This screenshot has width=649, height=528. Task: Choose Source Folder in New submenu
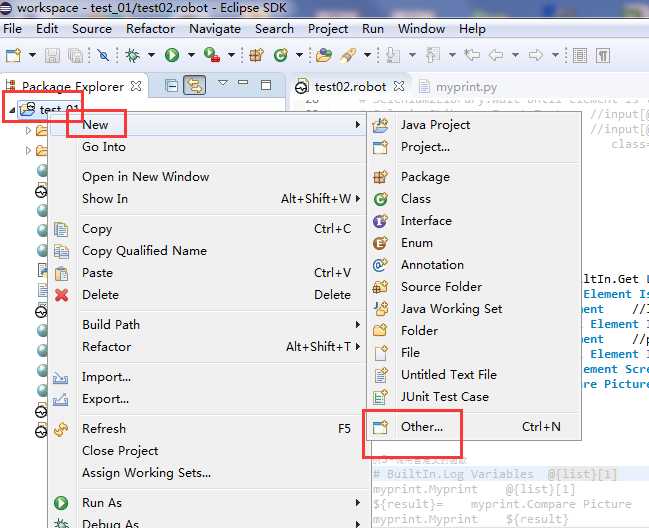474,286
